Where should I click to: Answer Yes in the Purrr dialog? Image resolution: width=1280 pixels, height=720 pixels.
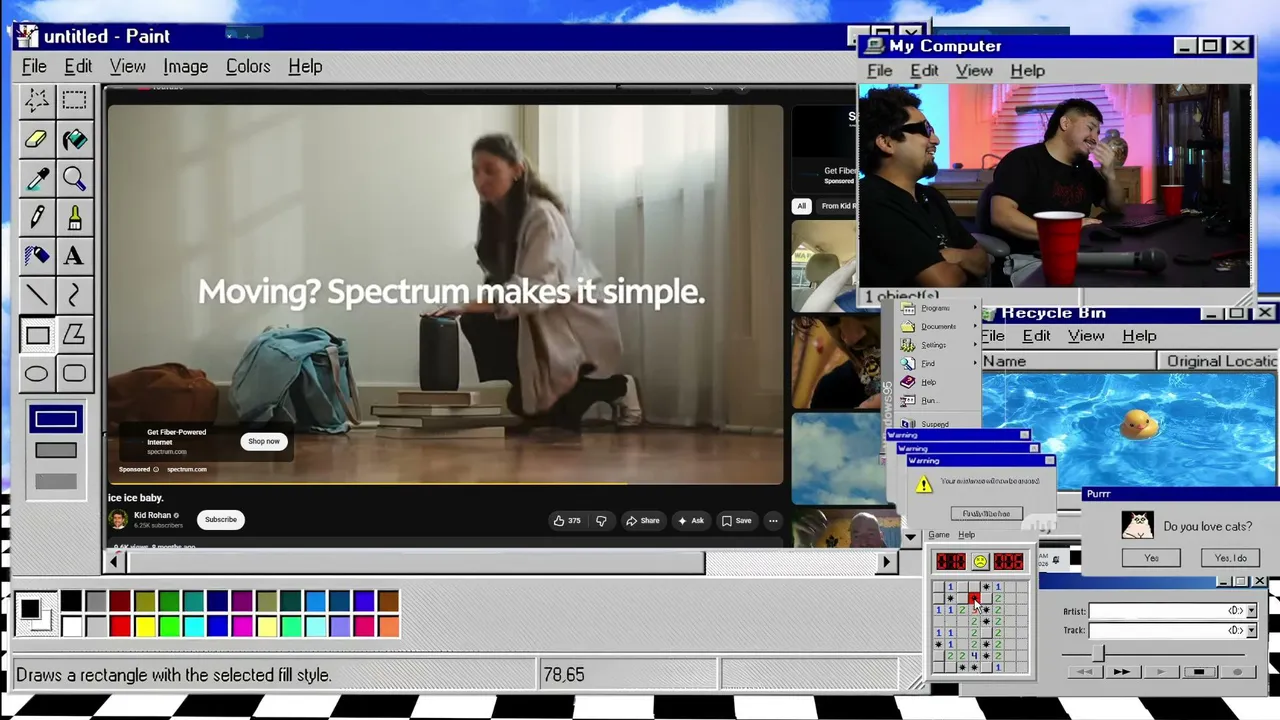coord(1151,558)
